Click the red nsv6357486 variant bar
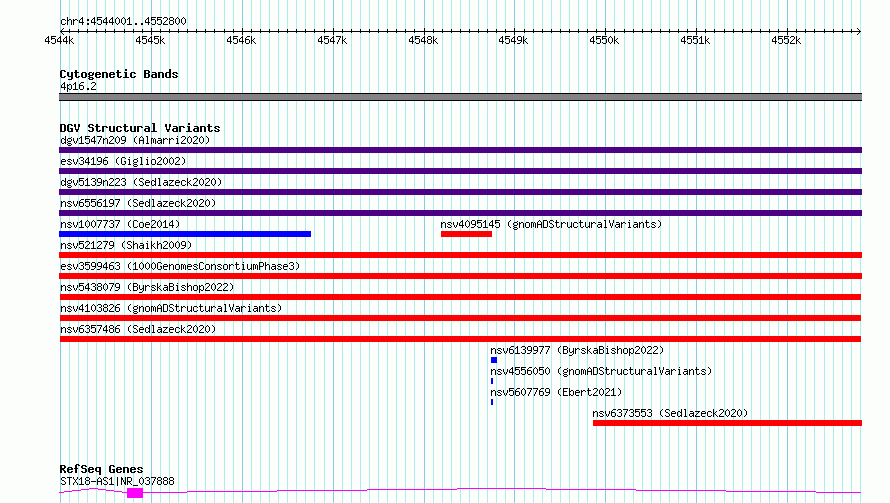 [x=460, y=339]
